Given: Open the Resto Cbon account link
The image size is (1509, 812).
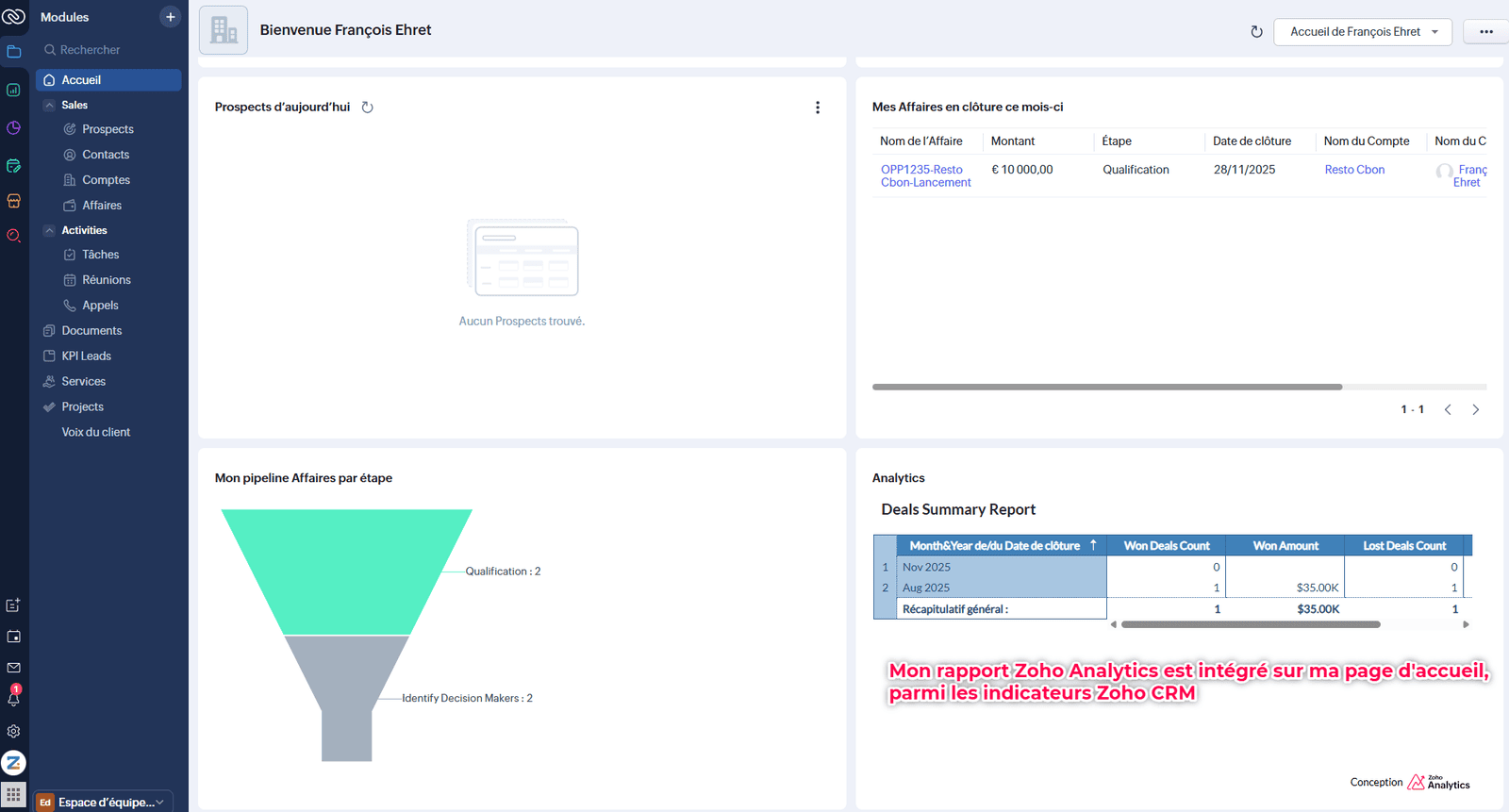Looking at the screenshot, I should coord(1354,170).
